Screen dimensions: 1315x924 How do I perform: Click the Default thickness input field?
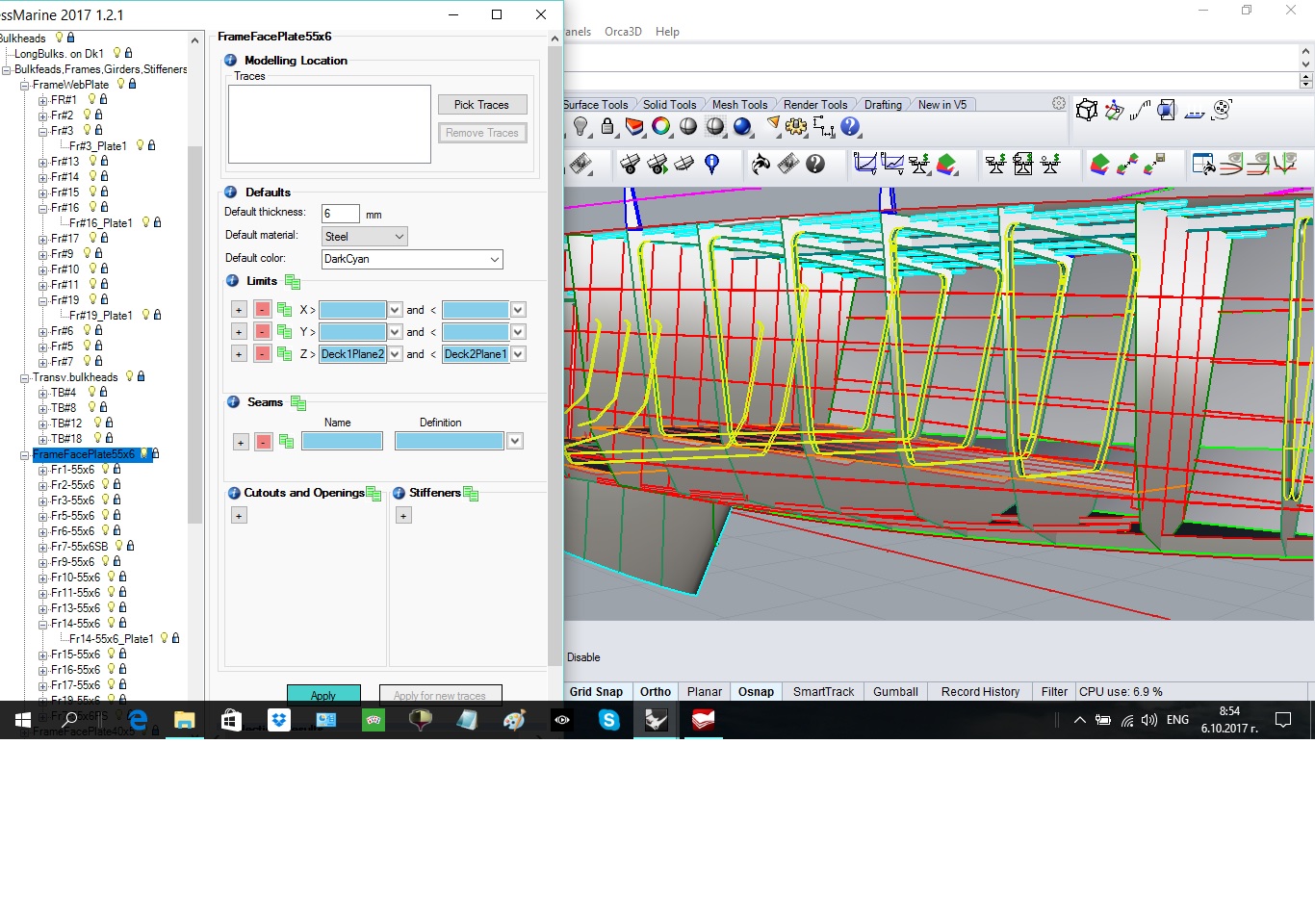(x=340, y=214)
